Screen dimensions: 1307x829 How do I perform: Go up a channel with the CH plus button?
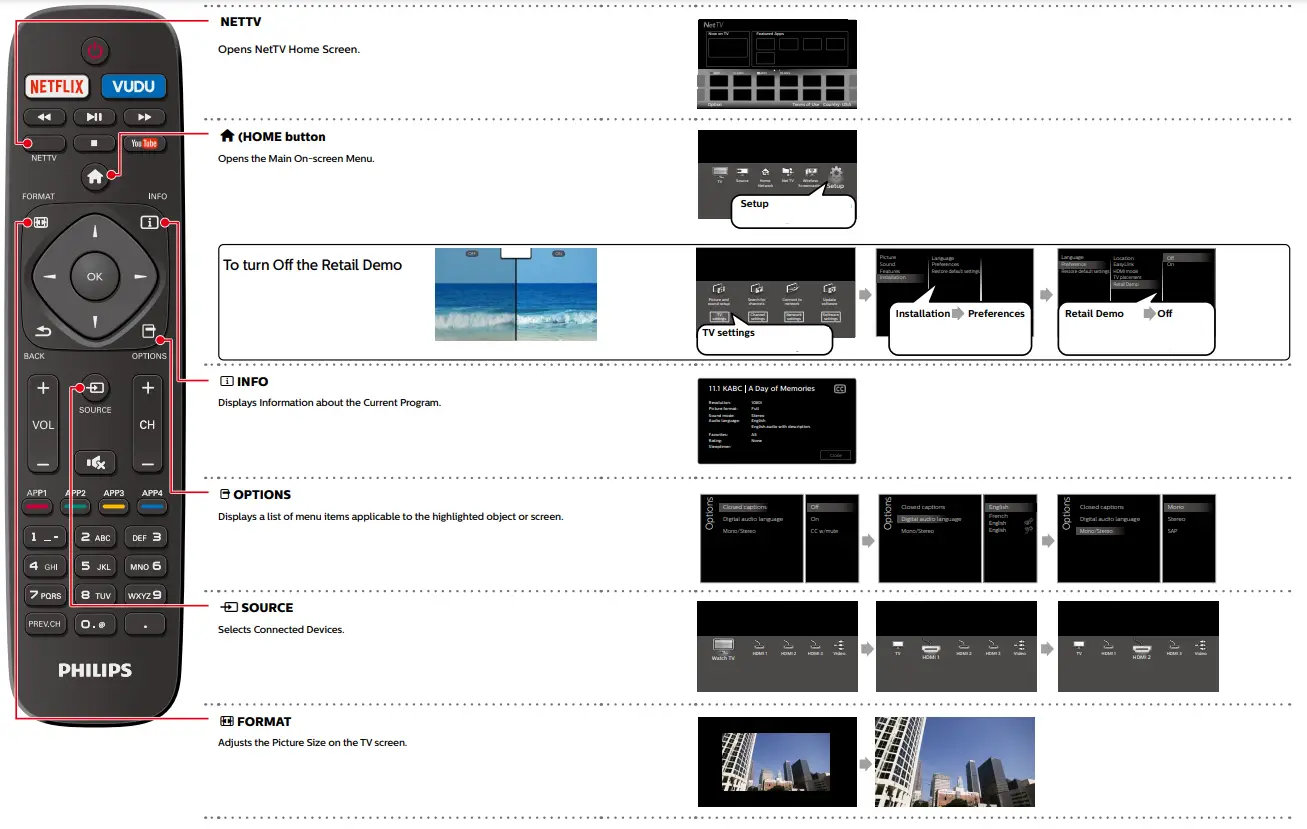147,388
